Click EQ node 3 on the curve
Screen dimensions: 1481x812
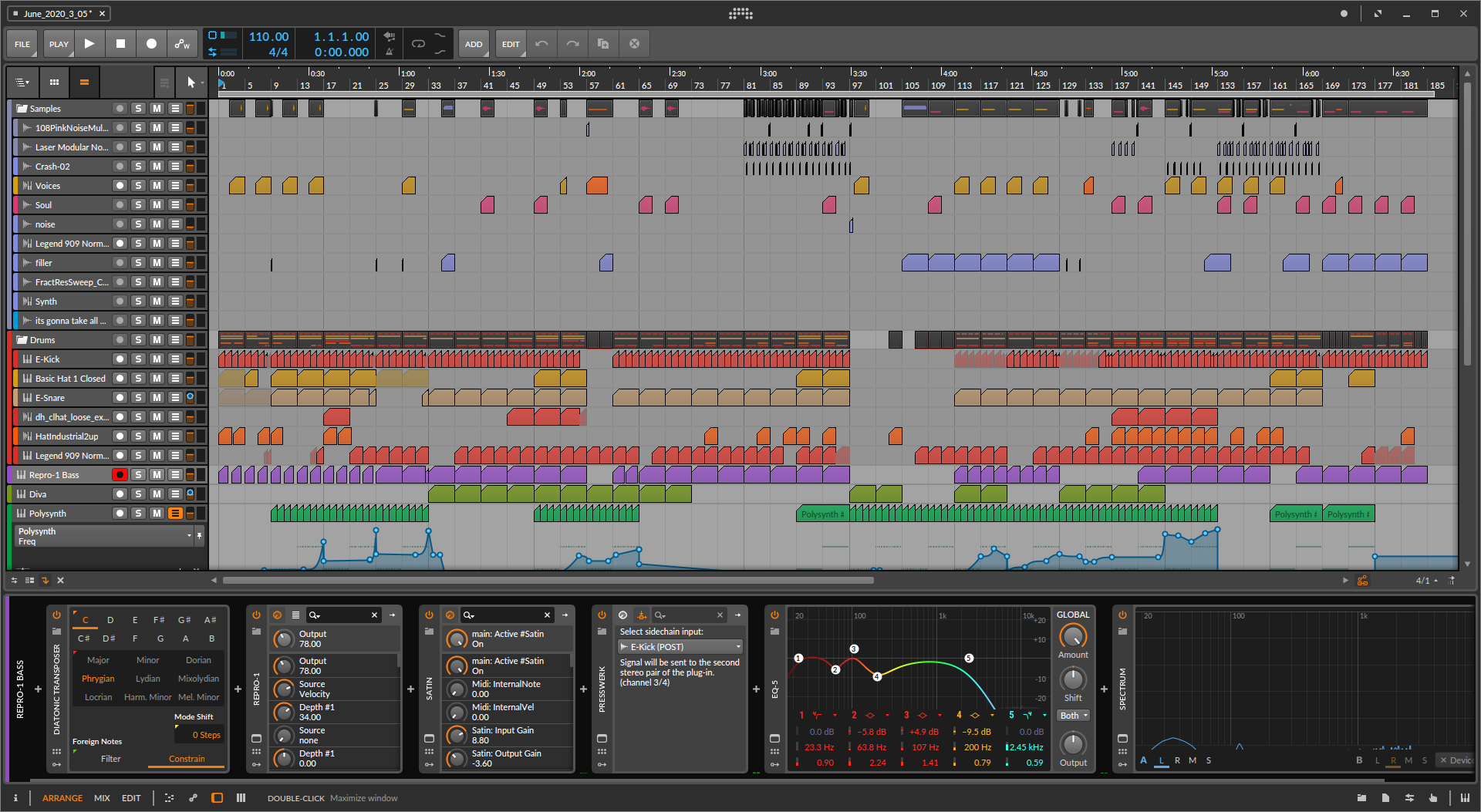point(854,649)
